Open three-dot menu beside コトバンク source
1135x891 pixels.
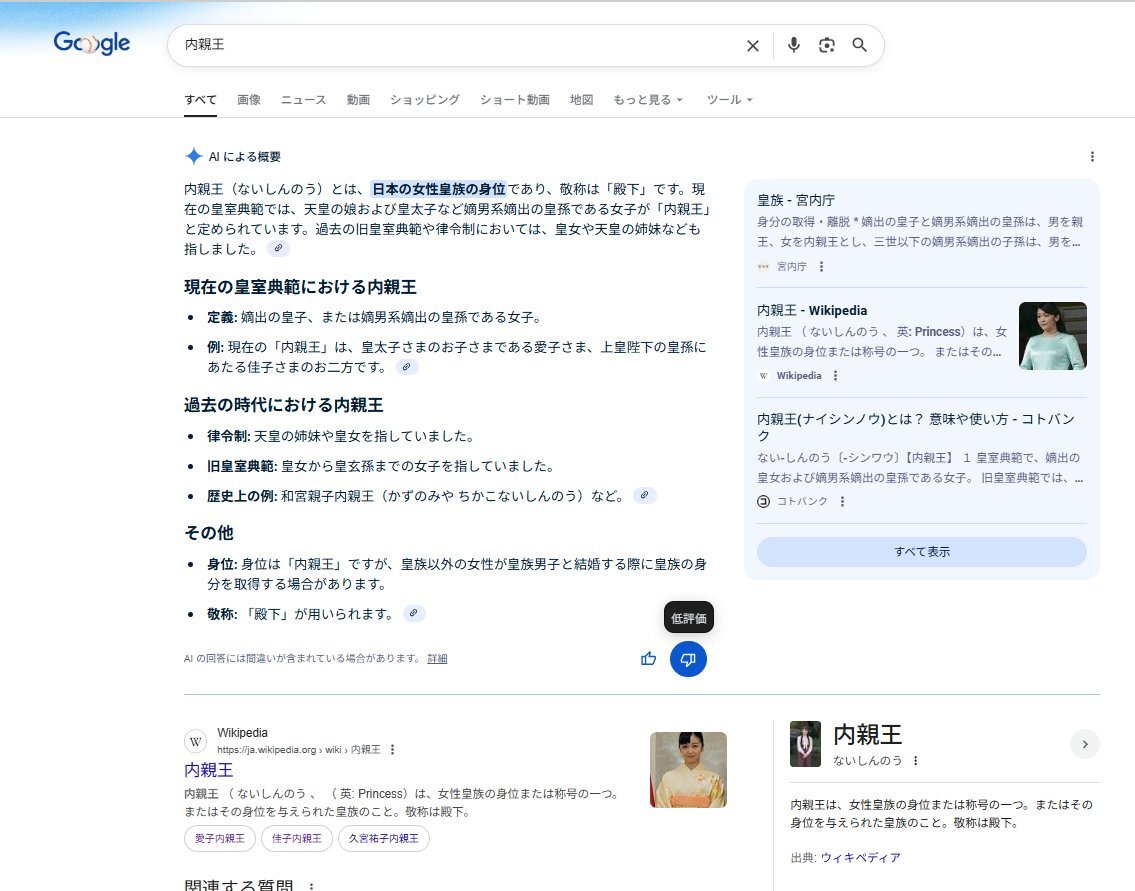coord(842,502)
